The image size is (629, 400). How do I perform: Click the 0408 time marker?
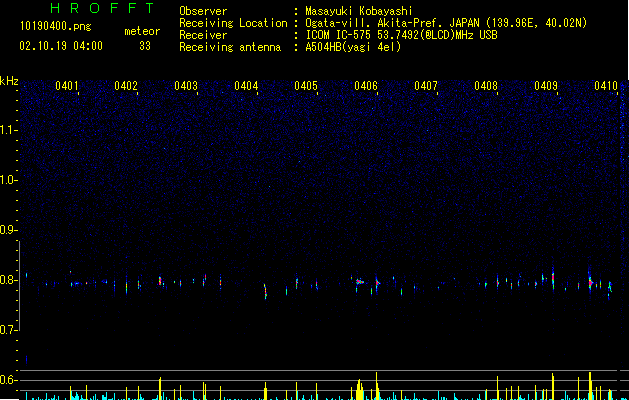(486, 86)
